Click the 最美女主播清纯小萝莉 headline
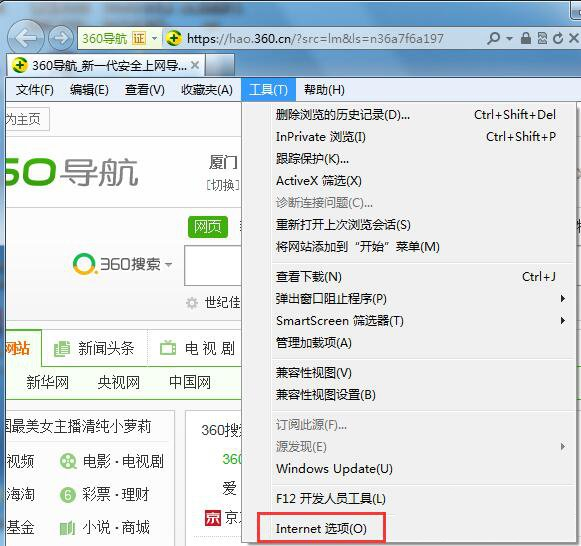This screenshot has width=581, height=546. pyautogui.click(x=79, y=426)
